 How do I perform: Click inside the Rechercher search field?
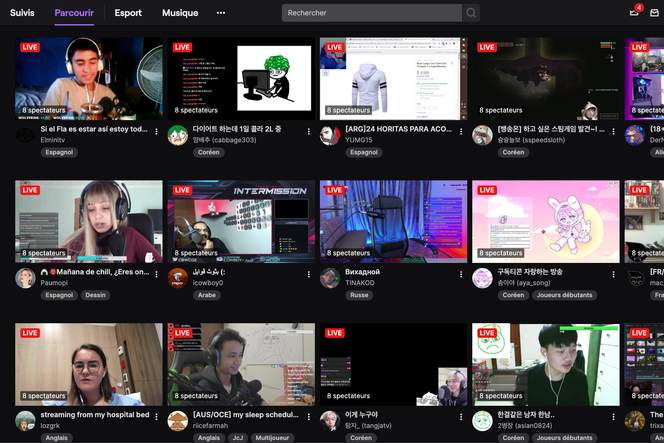click(370, 13)
